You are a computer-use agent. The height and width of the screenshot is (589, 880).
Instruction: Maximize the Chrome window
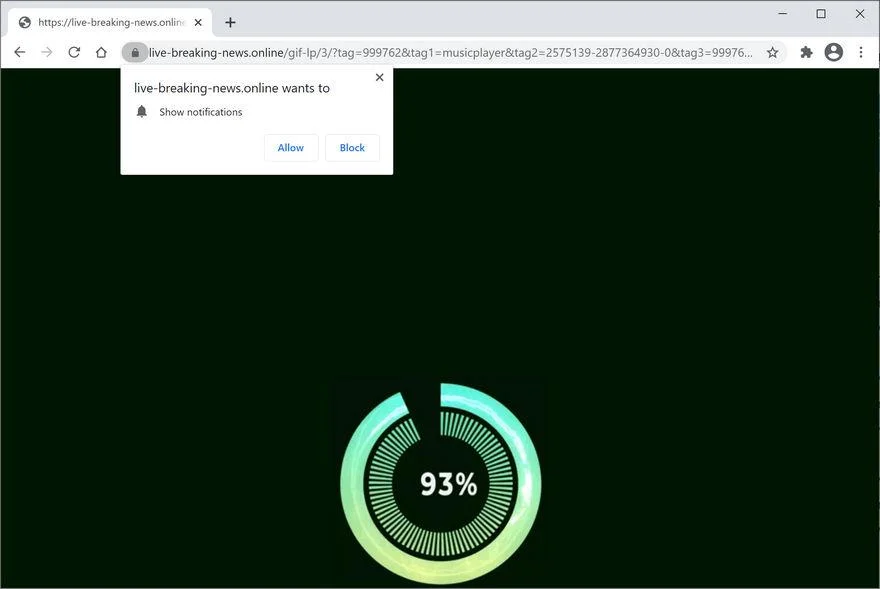821,13
